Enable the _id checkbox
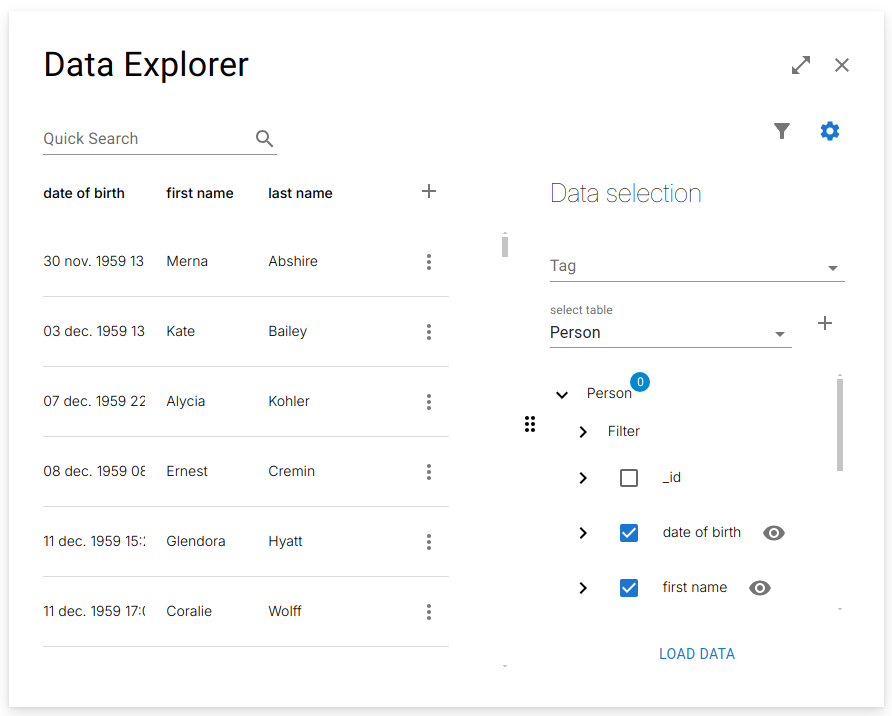 pyautogui.click(x=629, y=478)
